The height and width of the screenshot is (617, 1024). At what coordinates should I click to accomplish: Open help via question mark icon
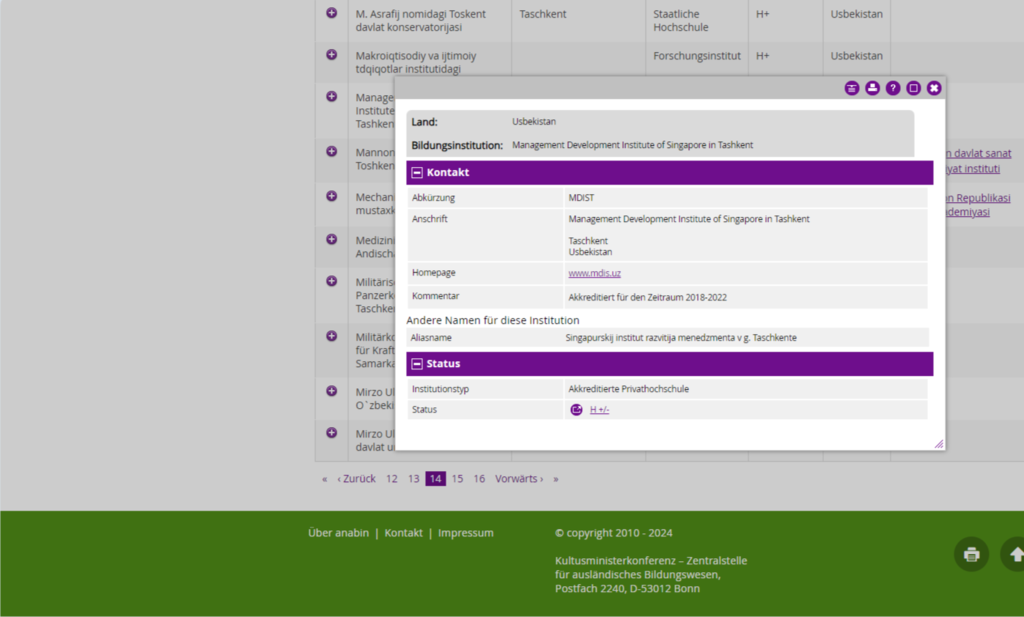893,88
